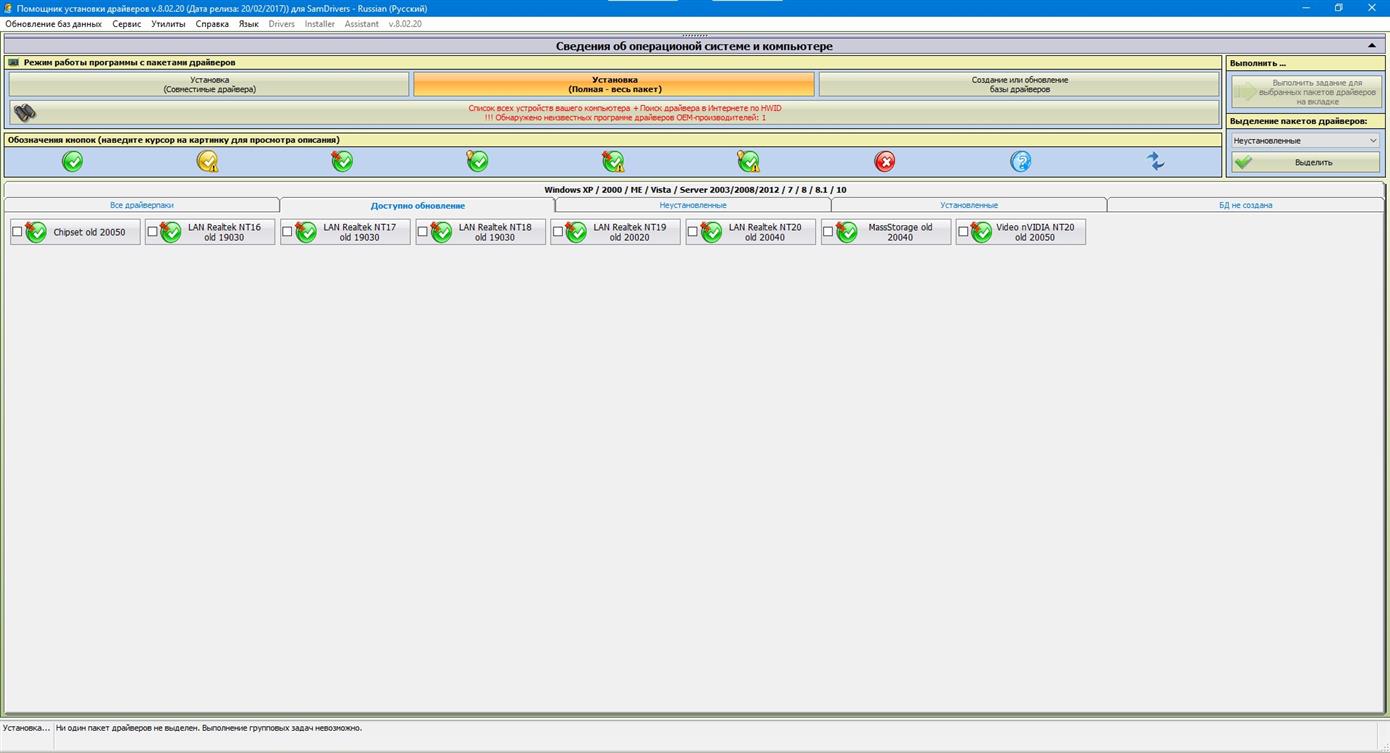
Task: Tick the LAN Realtek NT18 checkbox
Action: [x=422, y=232]
